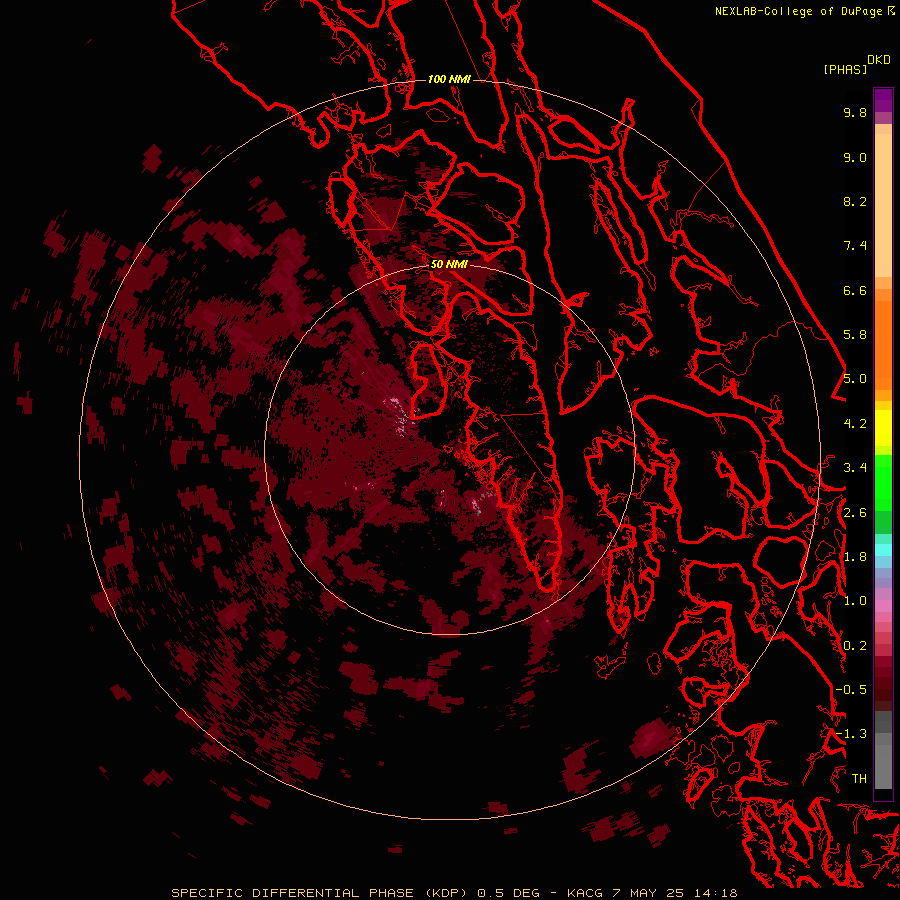Click the 50 NMI range ring label

449,264
